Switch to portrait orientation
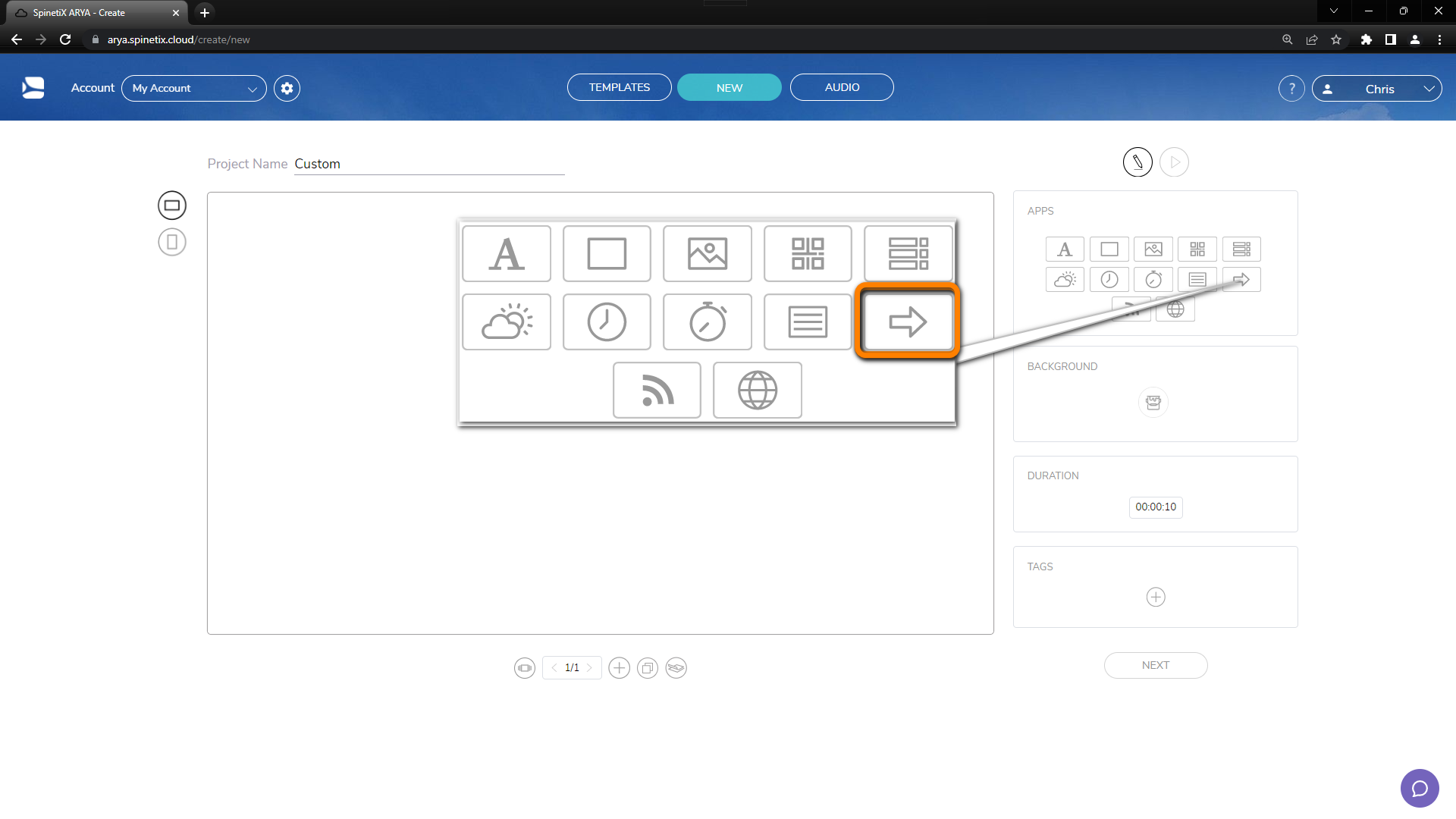 click(x=171, y=241)
